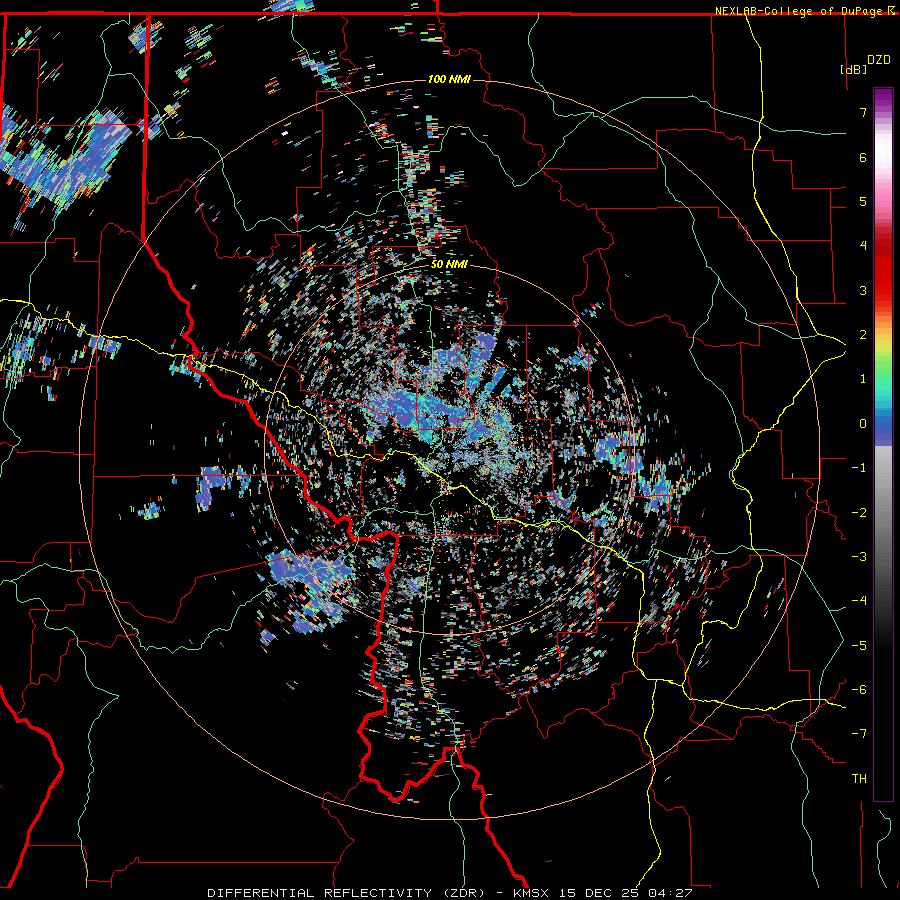This screenshot has height=900, width=900.
Task: Click the 0 value on the color scale
Action: point(863,424)
